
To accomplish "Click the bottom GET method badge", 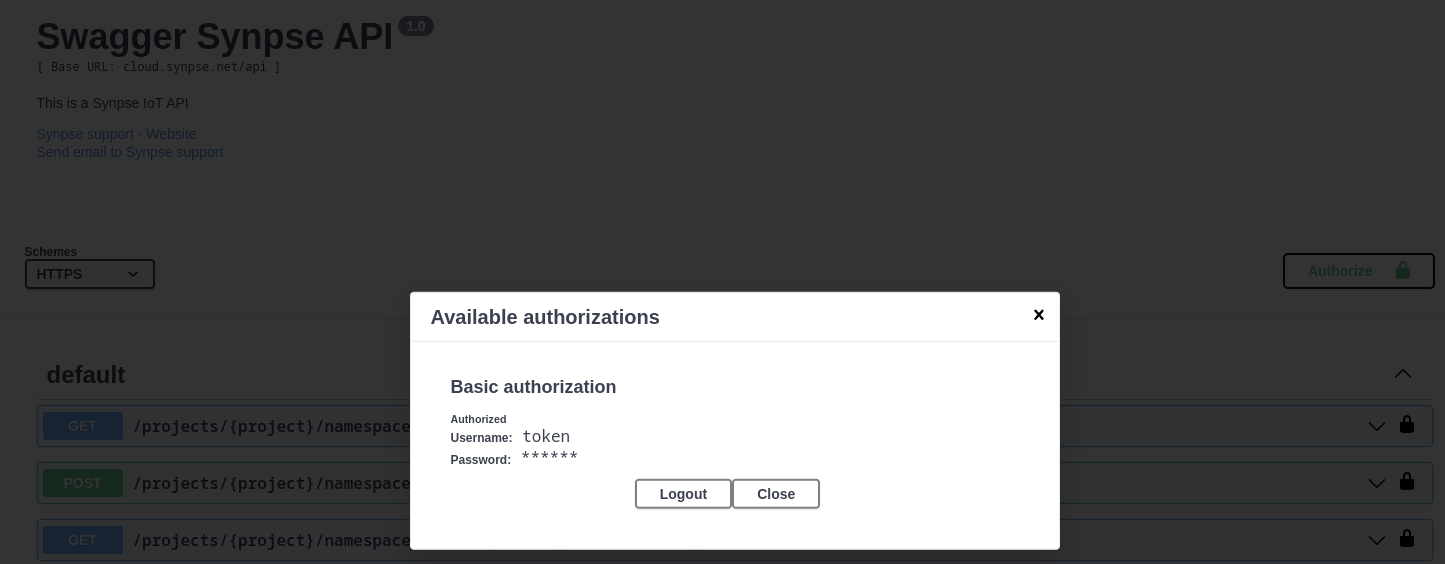I will click(83, 540).
